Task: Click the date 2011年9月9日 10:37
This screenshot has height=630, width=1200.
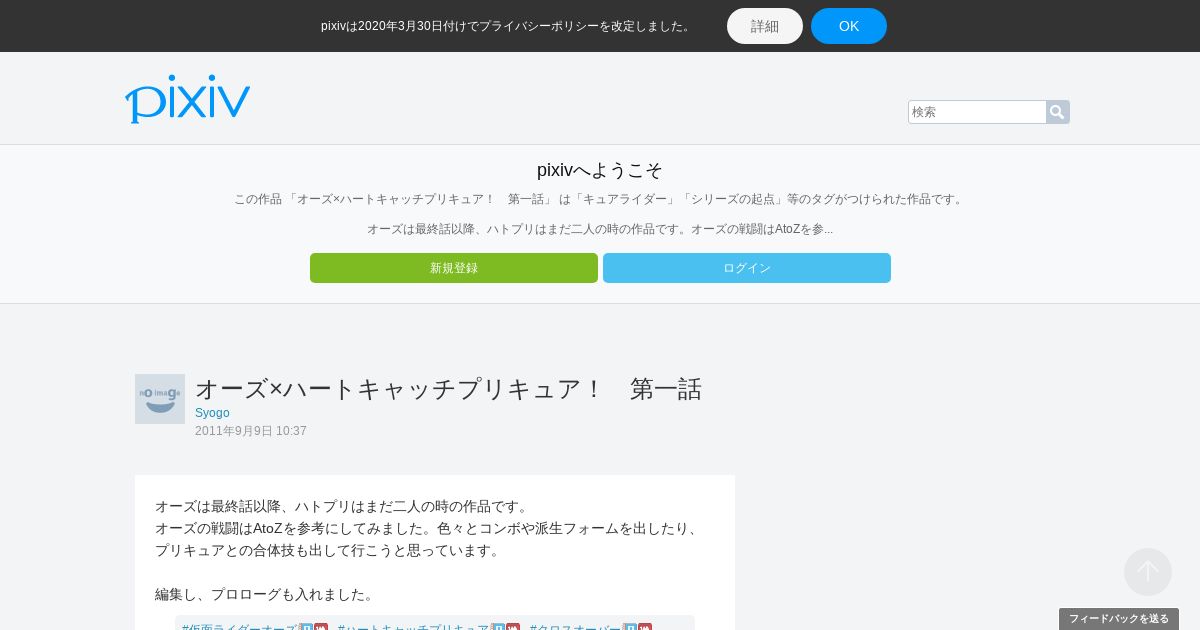Action: [251, 431]
